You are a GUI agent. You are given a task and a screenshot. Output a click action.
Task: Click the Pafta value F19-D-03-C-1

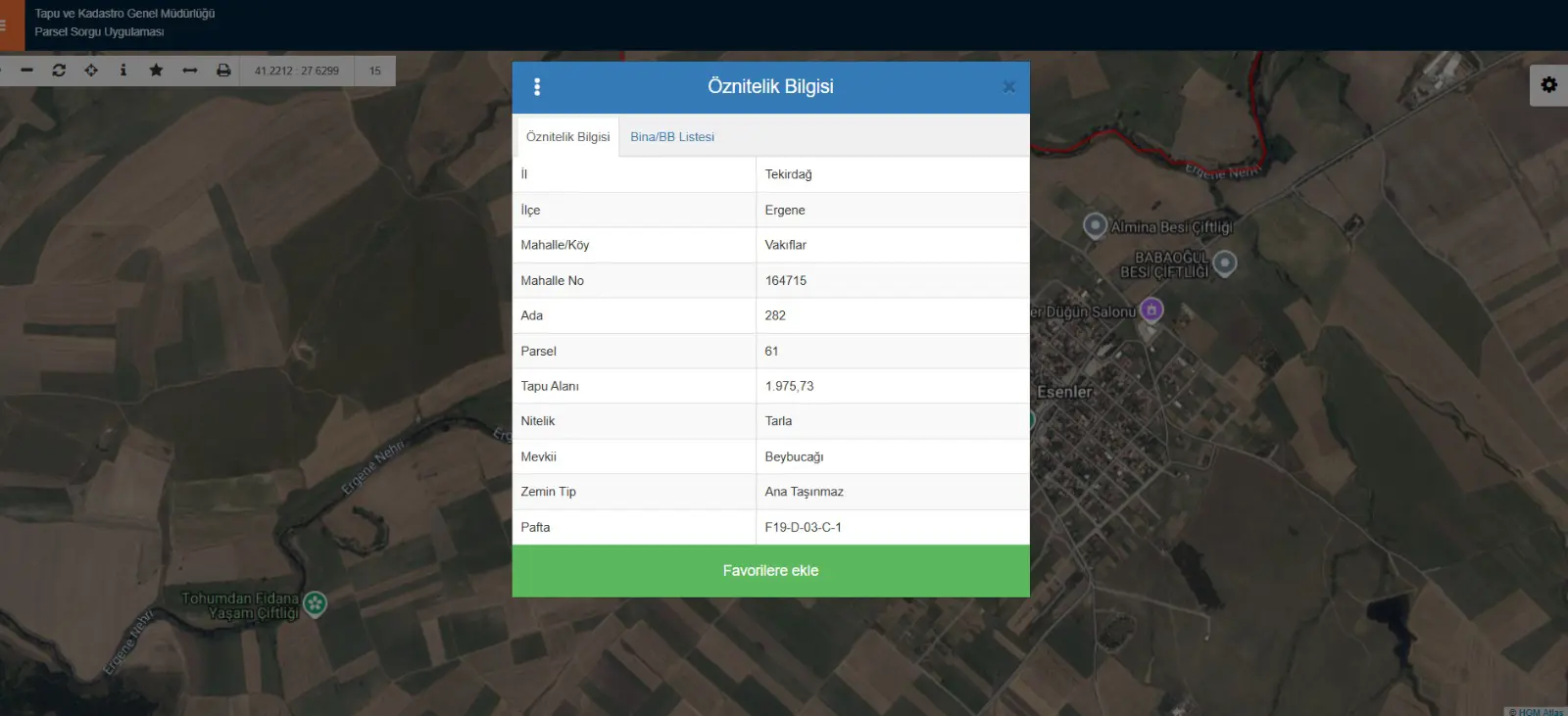click(x=804, y=527)
